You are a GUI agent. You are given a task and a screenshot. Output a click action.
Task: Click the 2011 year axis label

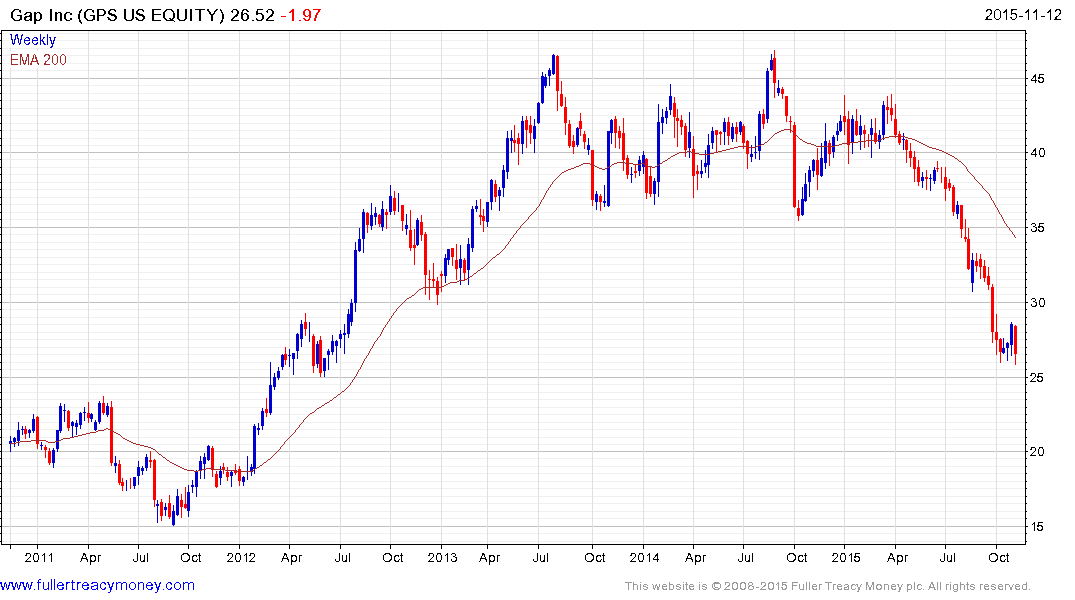point(38,557)
